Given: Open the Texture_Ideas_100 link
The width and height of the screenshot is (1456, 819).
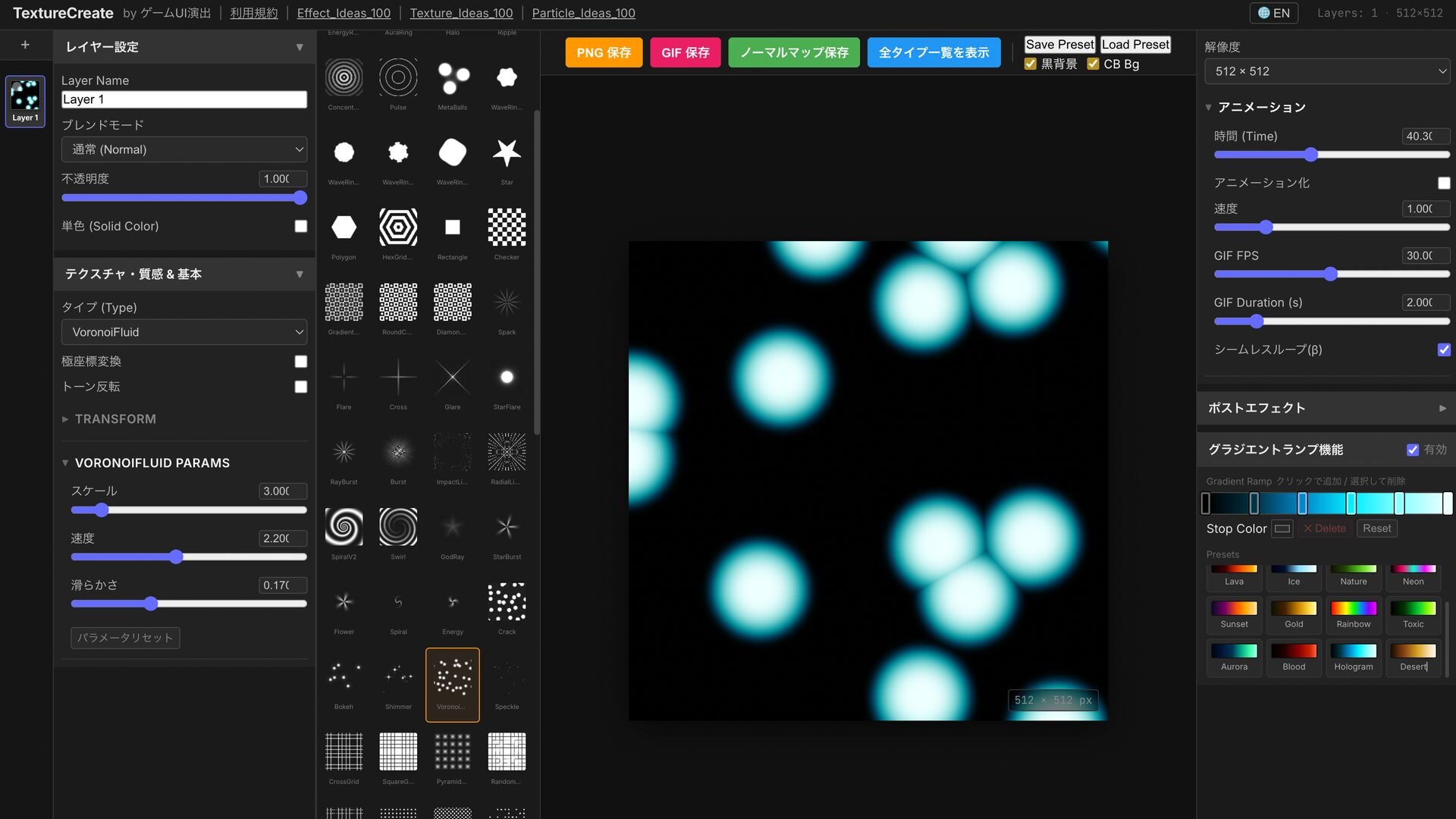Looking at the screenshot, I should (461, 13).
